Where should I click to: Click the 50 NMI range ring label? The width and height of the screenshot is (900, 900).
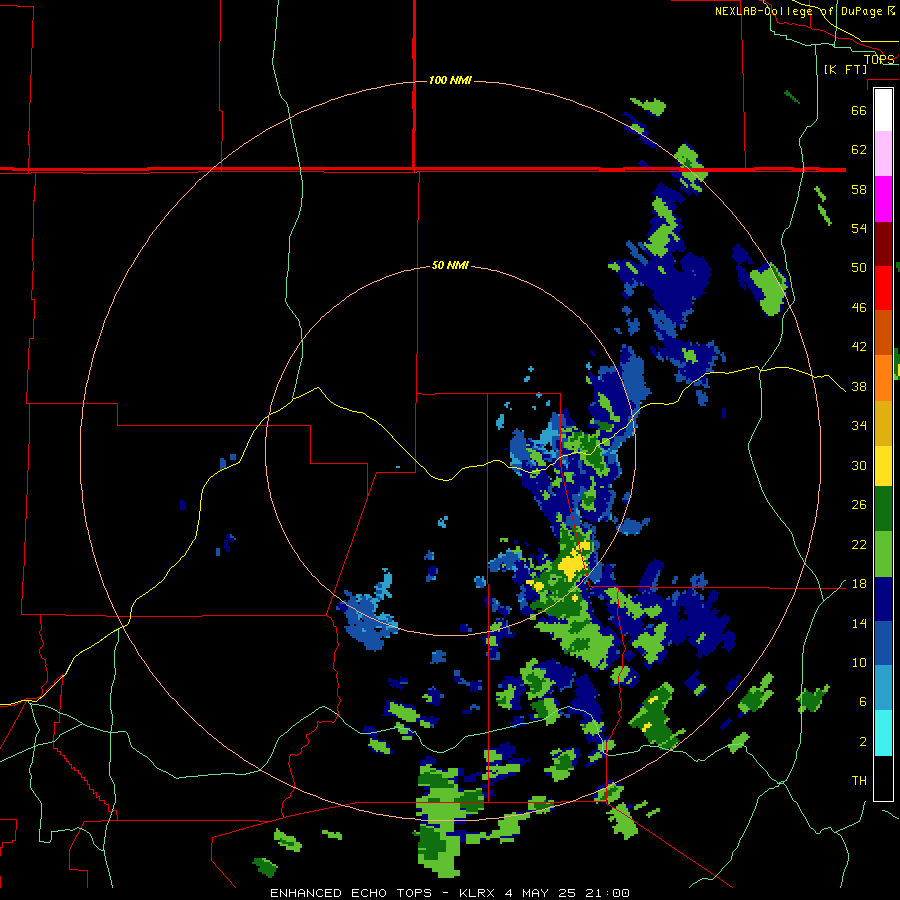click(450, 265)
